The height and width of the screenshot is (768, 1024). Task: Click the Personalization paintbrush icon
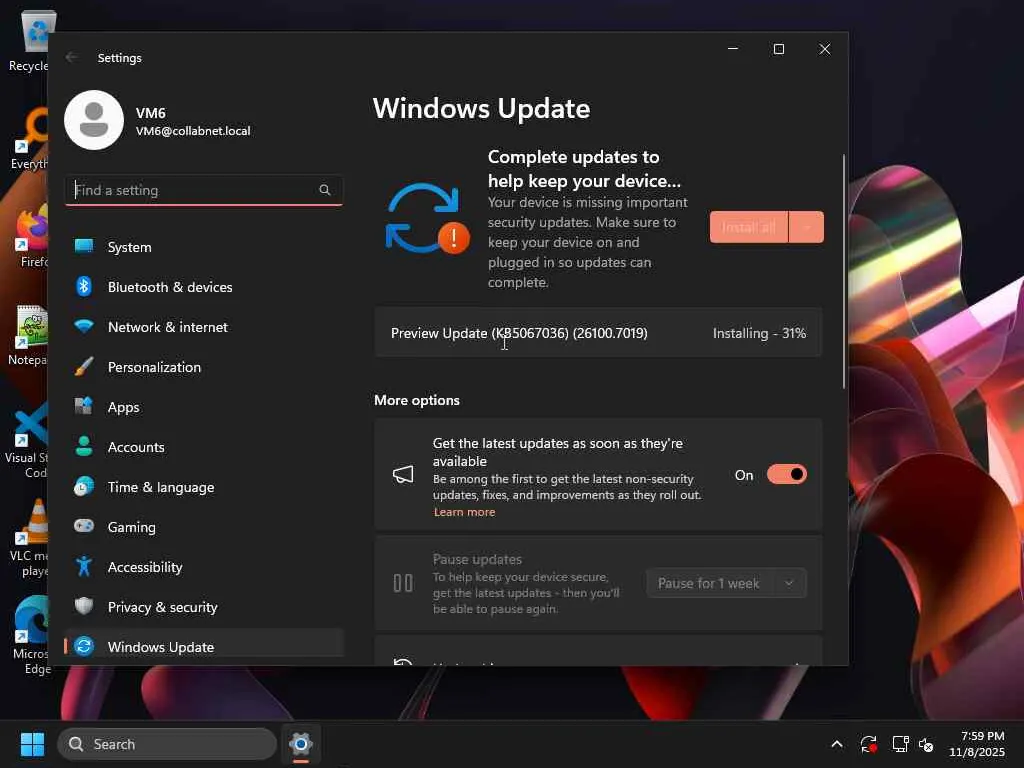coord(84,366)
